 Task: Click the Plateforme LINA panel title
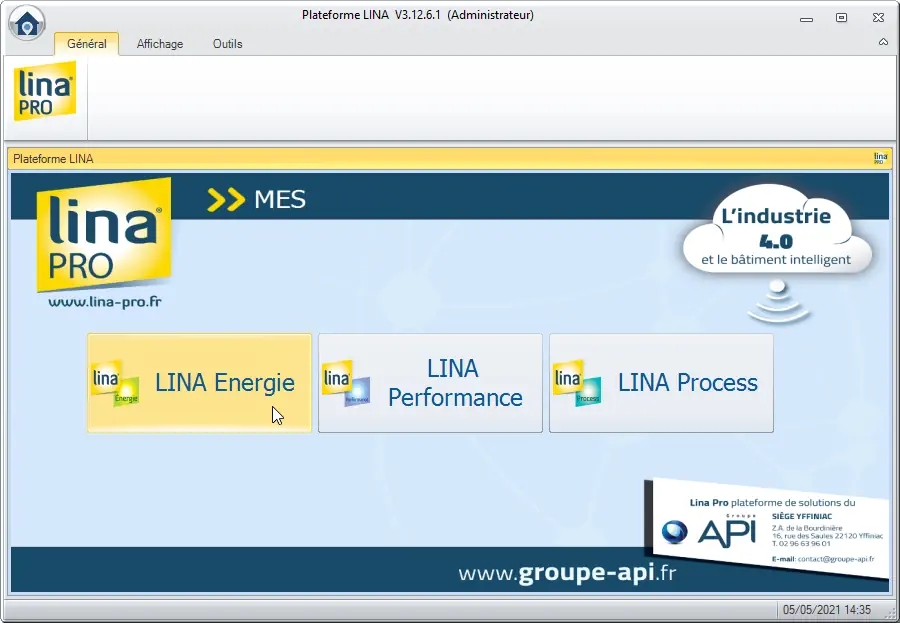pyautogui.click(x=53, y=159)
